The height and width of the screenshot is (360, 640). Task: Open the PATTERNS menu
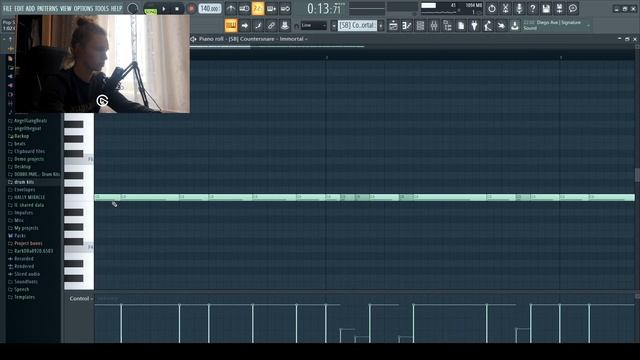(47, 8)
